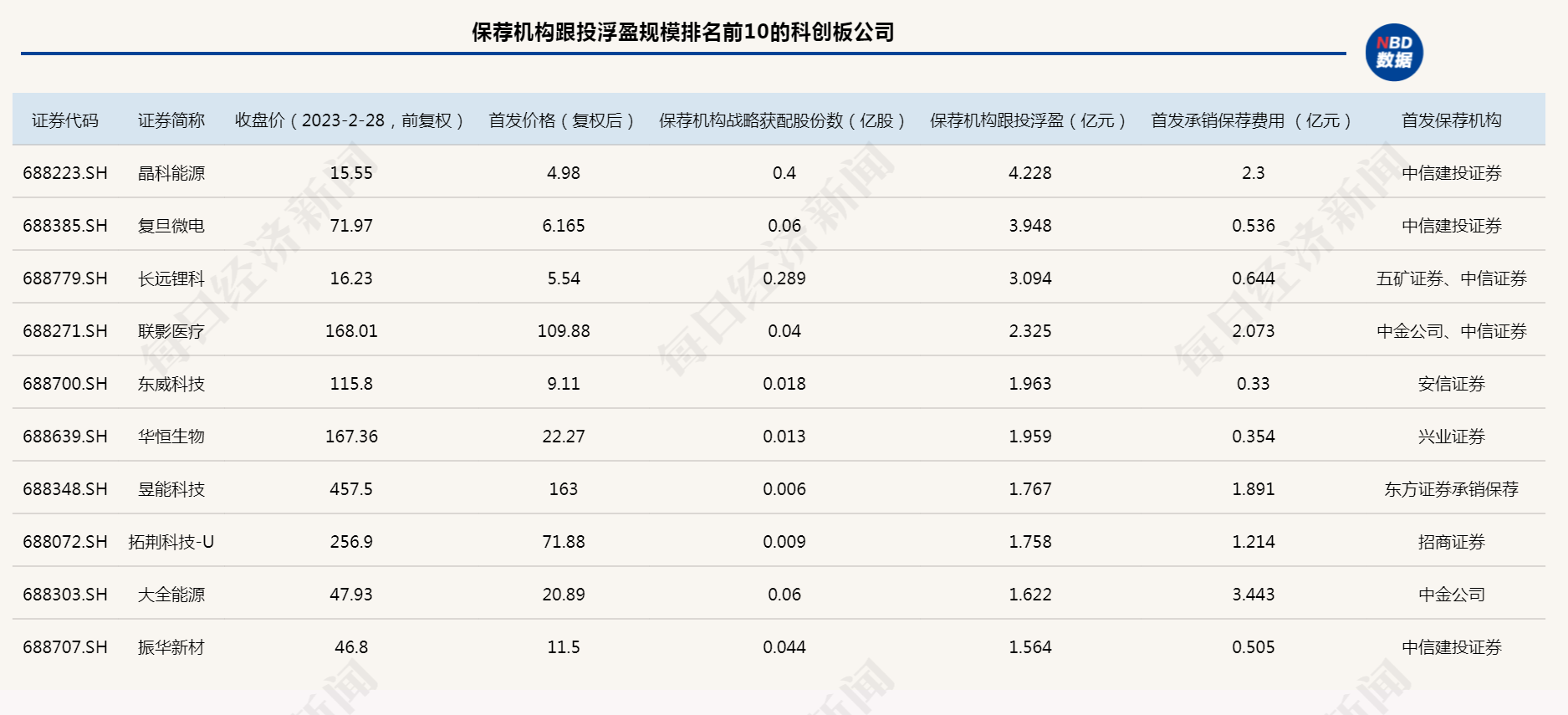Click IPO price 109.88
This screenshot has height=715, width=1568.
tap(564, 331)
